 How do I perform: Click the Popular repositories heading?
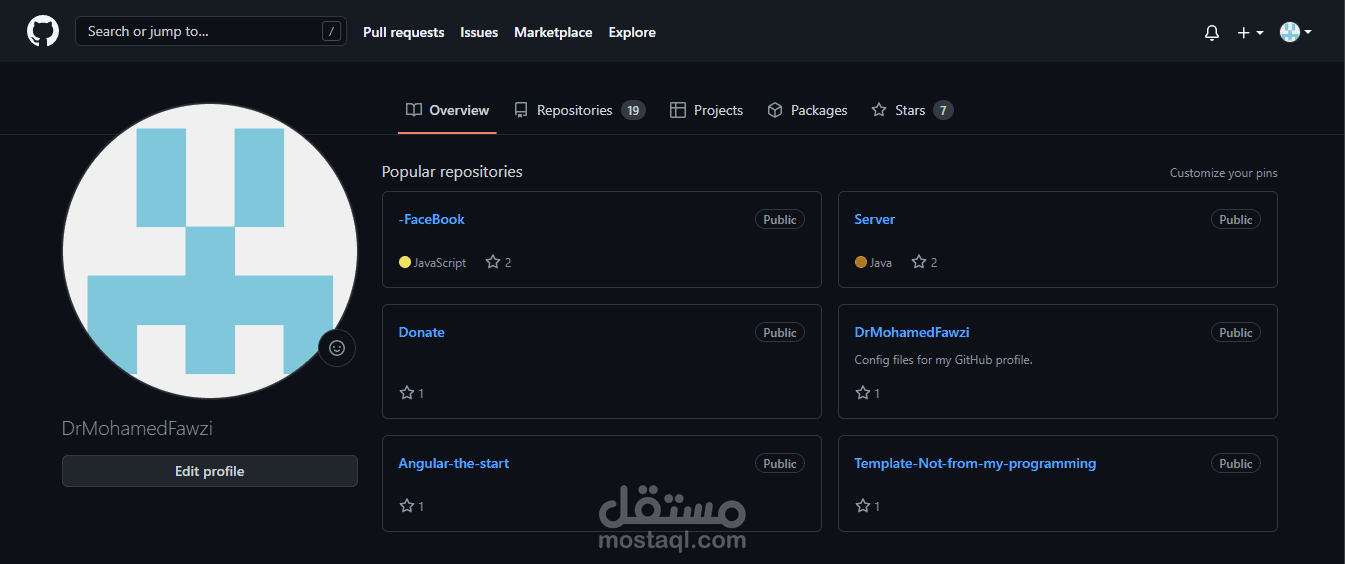point(452,172)
